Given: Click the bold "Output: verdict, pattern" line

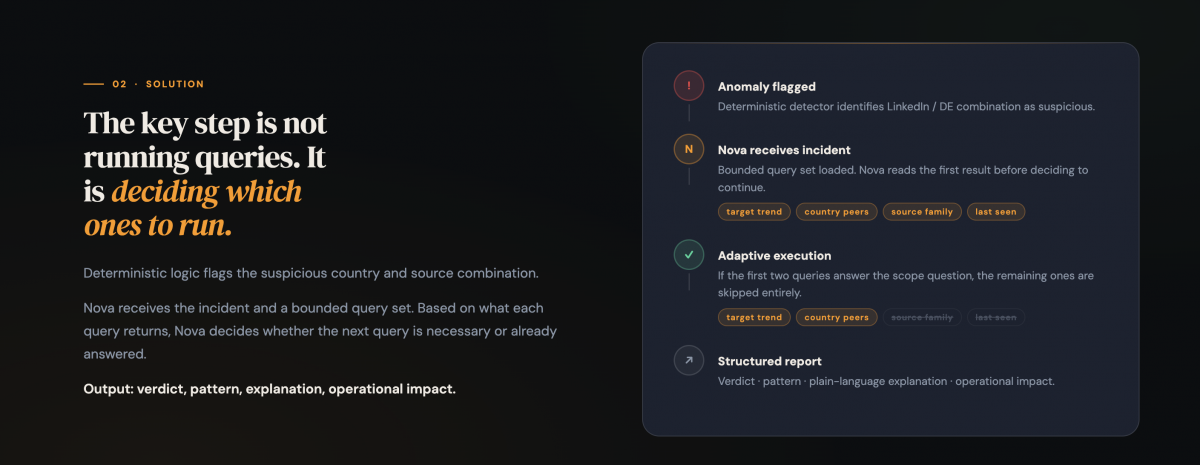Looking at the screenshot, I should click(269, 388).
